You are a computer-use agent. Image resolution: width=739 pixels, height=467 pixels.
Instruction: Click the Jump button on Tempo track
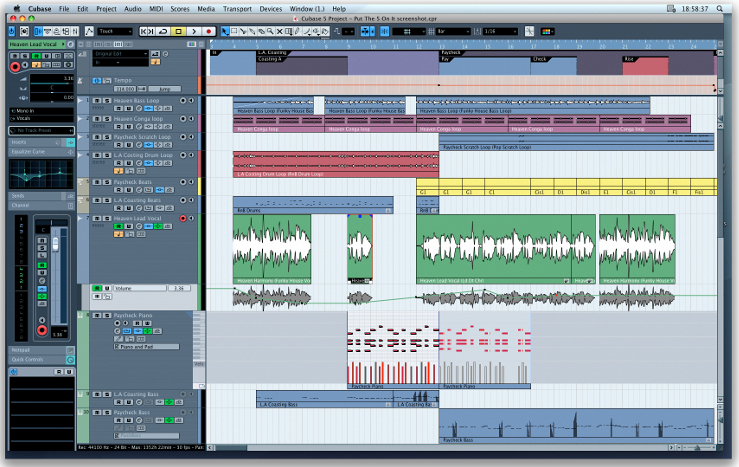(x=164, y=89)
